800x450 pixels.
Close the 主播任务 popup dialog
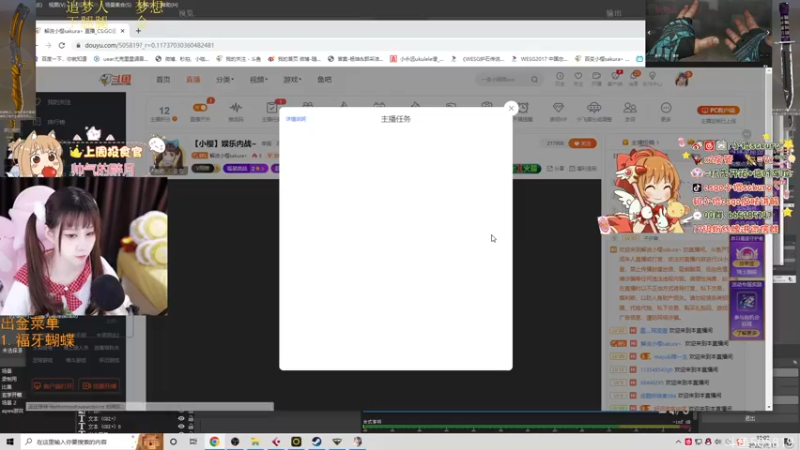tap(511, 108)
